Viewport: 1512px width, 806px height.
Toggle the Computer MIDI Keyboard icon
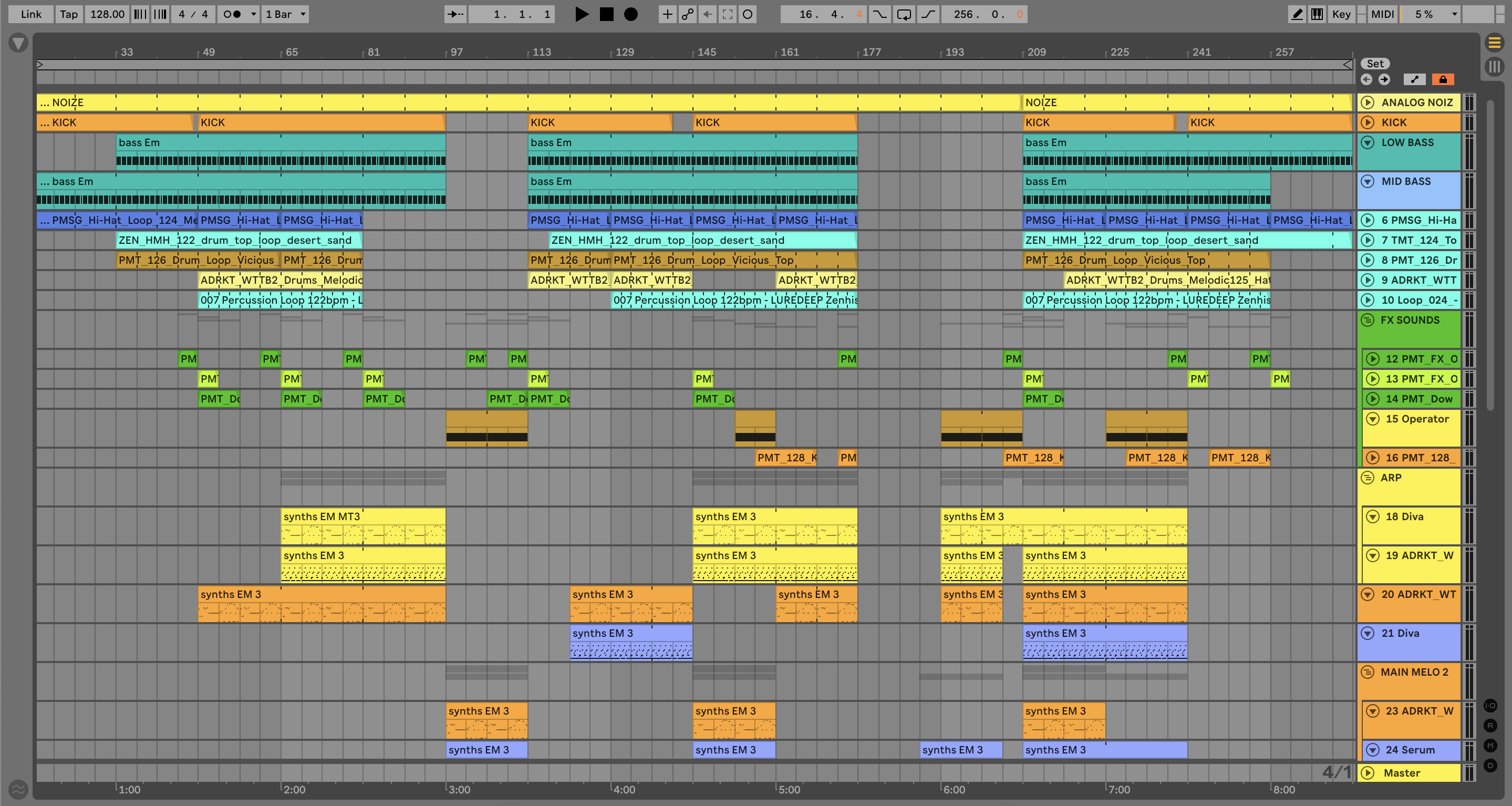(1317, 14)
